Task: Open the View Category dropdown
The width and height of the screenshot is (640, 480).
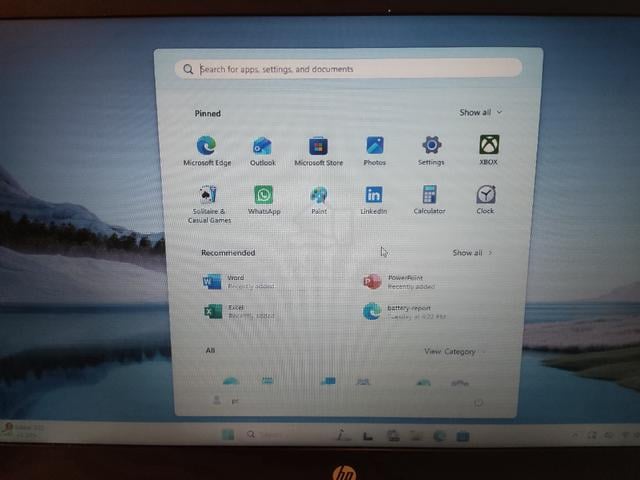Action: pyautogui.click(x=454, y=351)
